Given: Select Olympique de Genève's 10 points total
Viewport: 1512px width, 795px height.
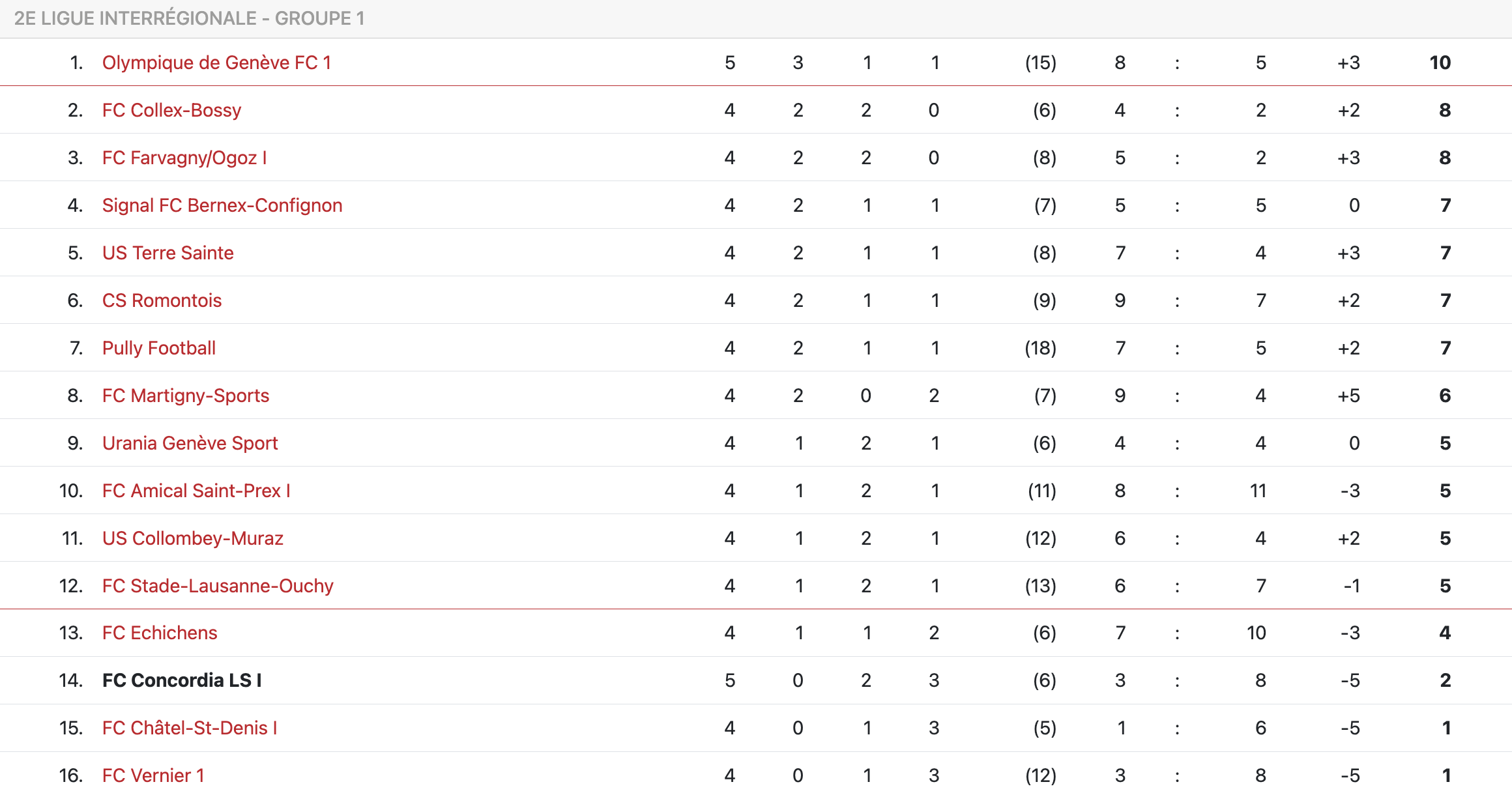Looking at the screenshot, I should [x=1440, y=63].
